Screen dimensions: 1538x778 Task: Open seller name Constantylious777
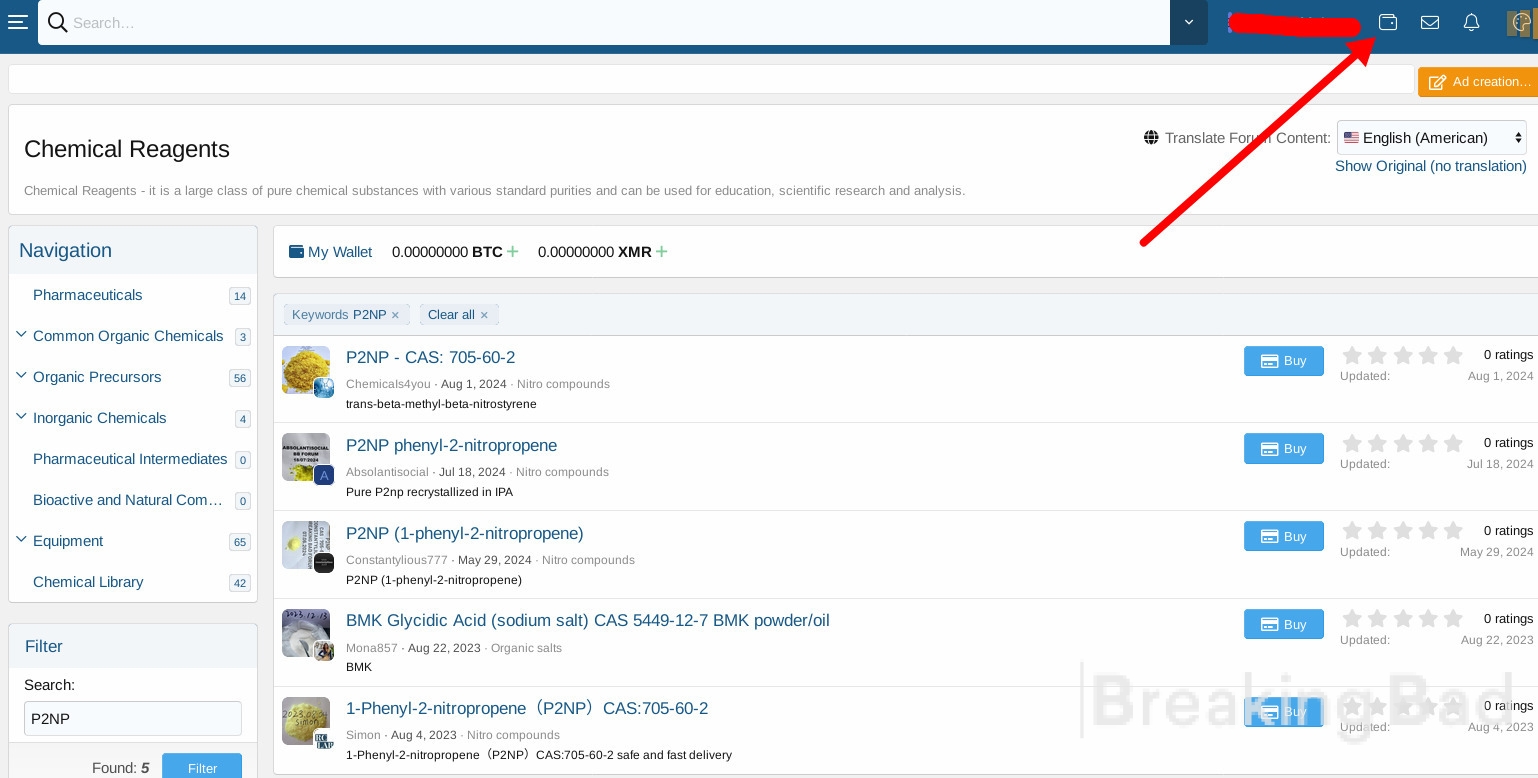(397, 560)
